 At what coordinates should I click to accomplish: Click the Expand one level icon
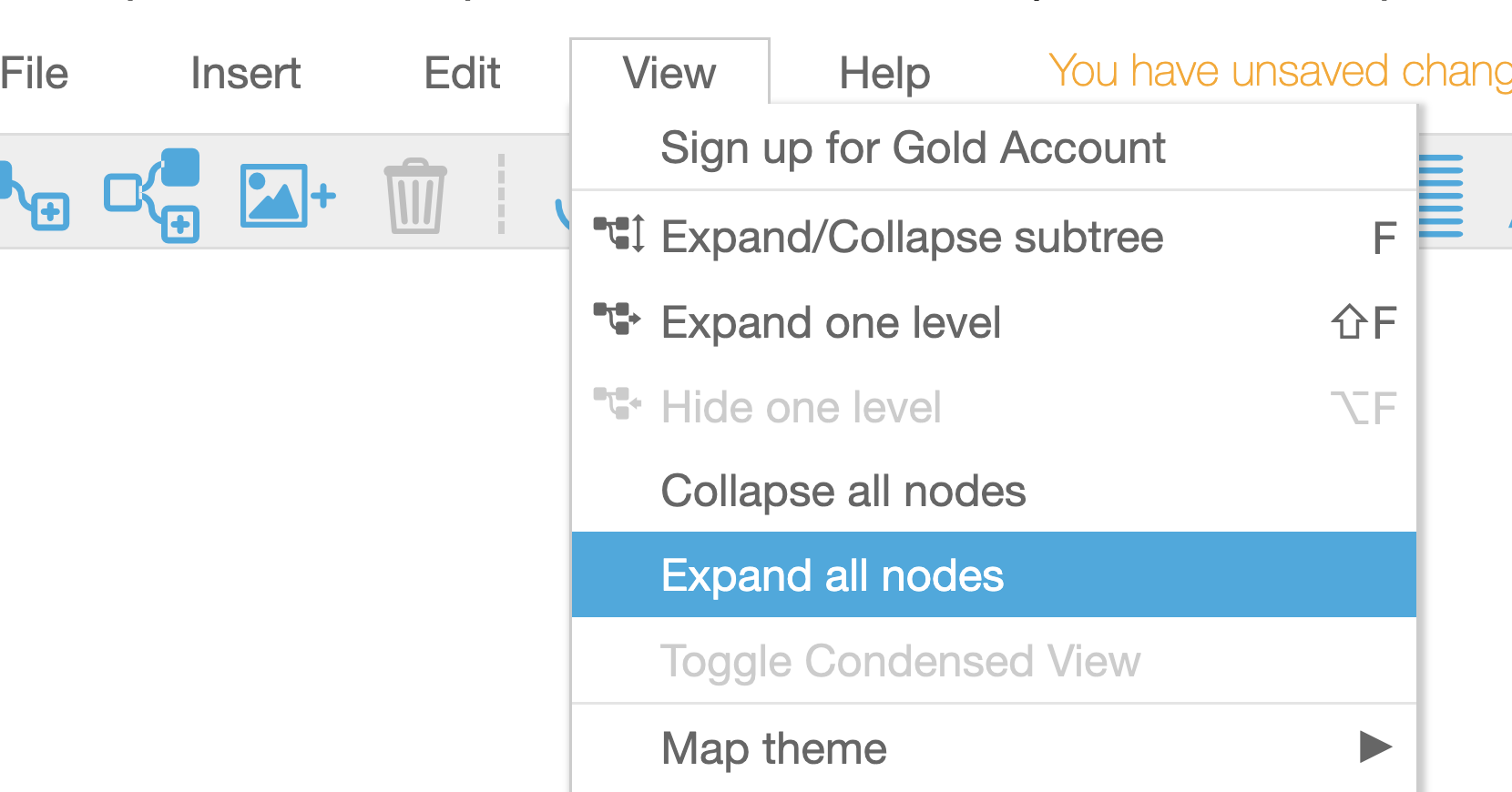(618, 319)
